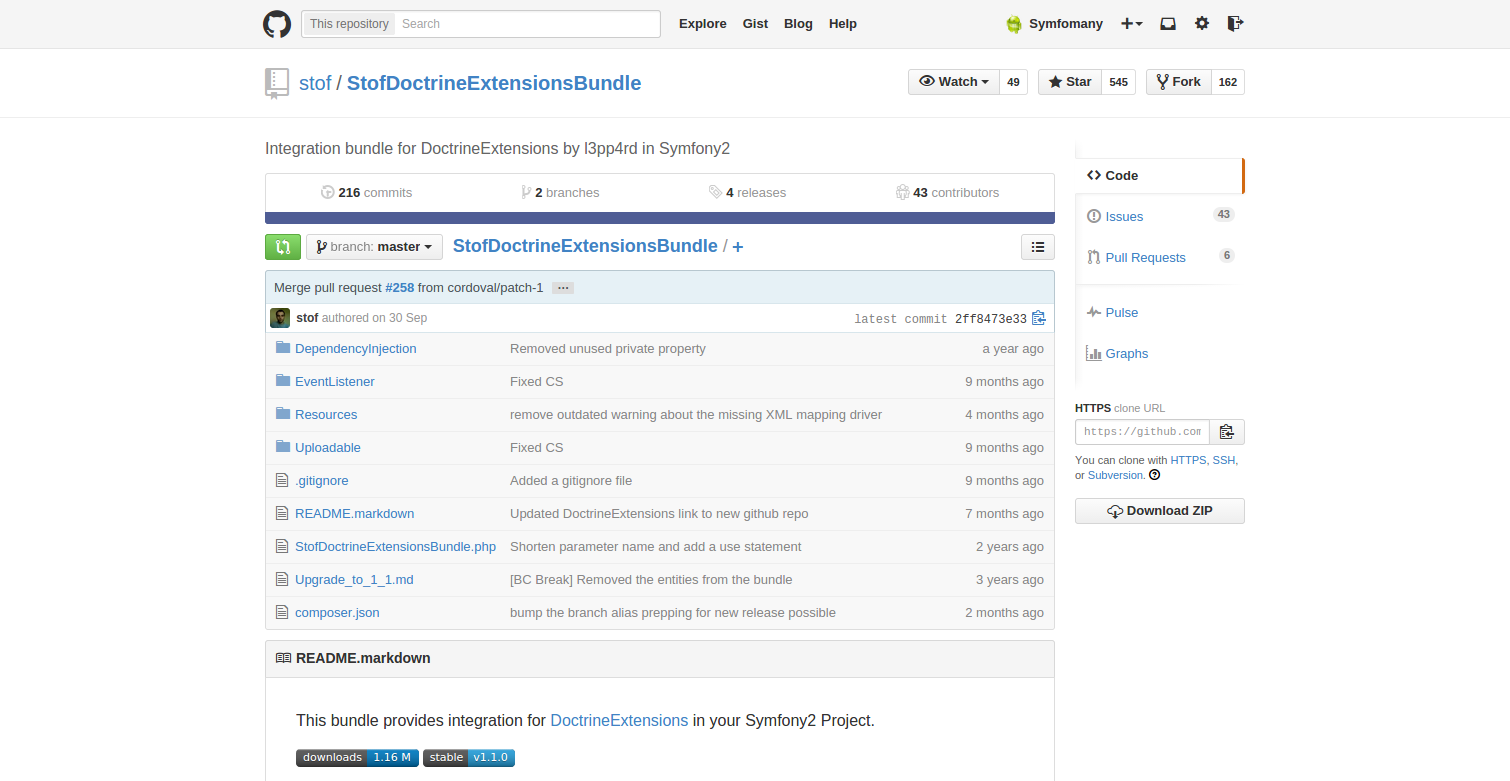Click the README.markdown file icon in the list
The image size is (1510, 781).
(x=282, y=513)
